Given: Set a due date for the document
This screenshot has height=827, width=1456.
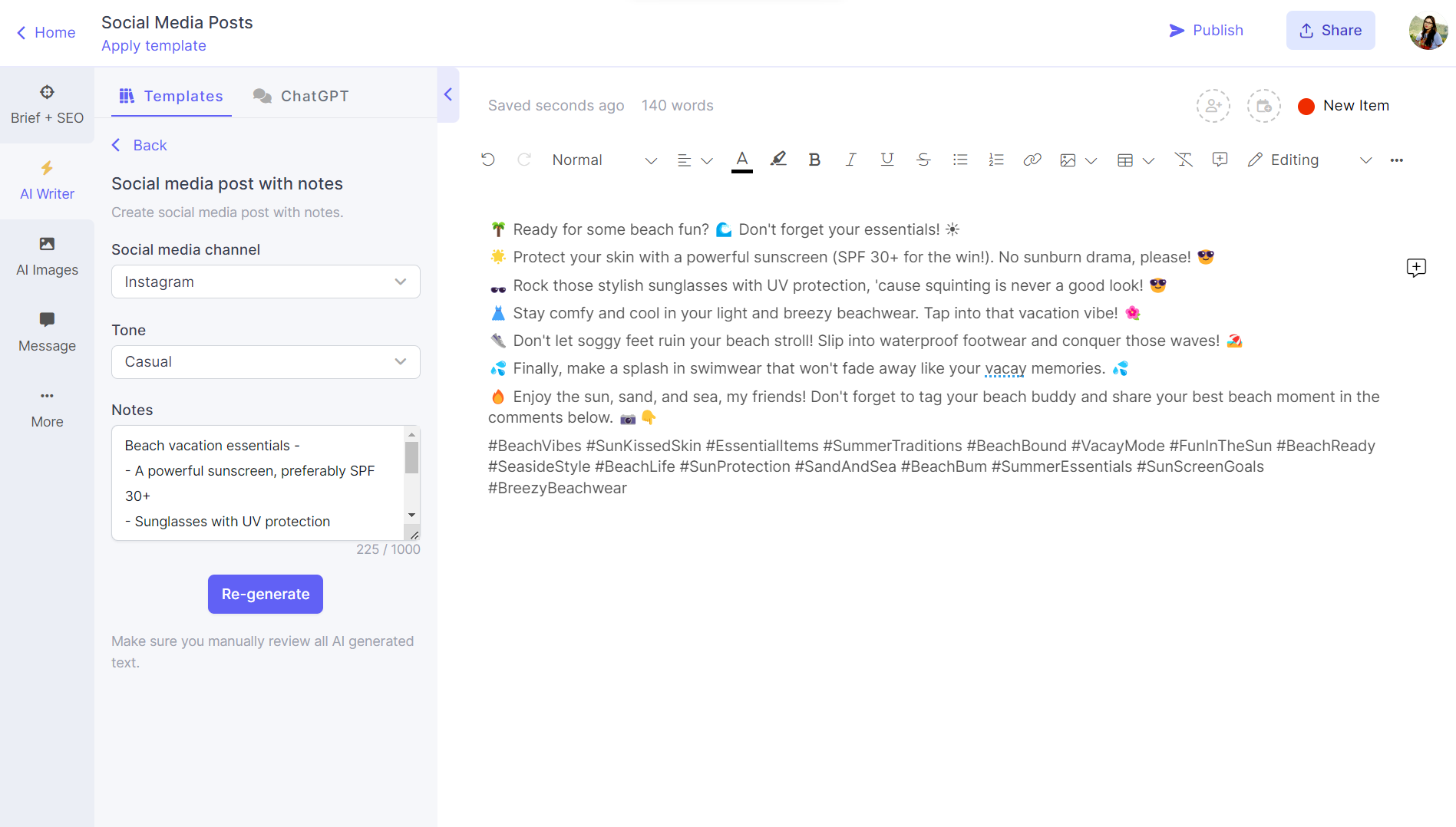Looking at the screenshot, I should (1264, 106).
